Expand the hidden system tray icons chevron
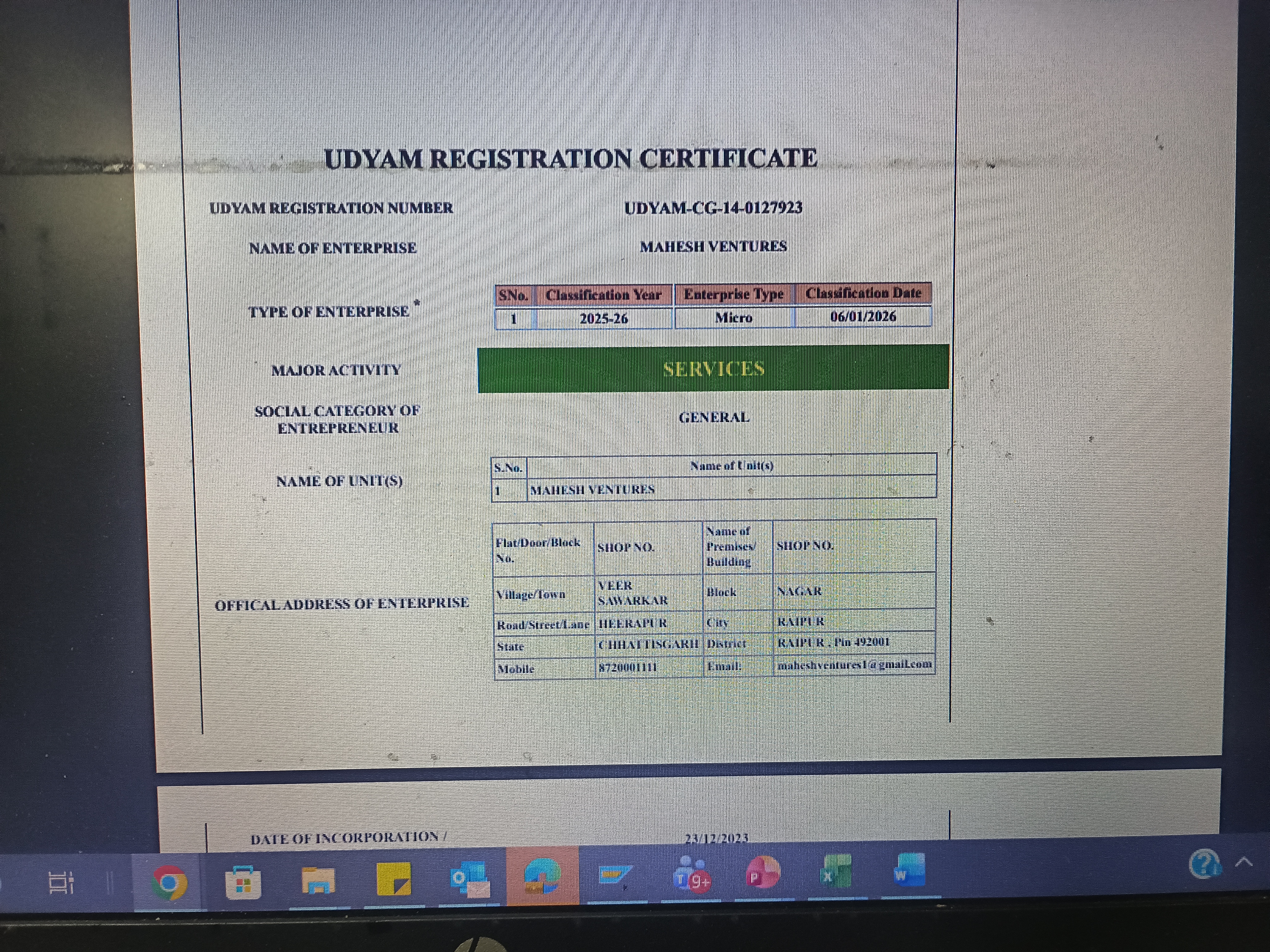Viewport: 1270px width, 952px height. click(x=1244, y=861)
